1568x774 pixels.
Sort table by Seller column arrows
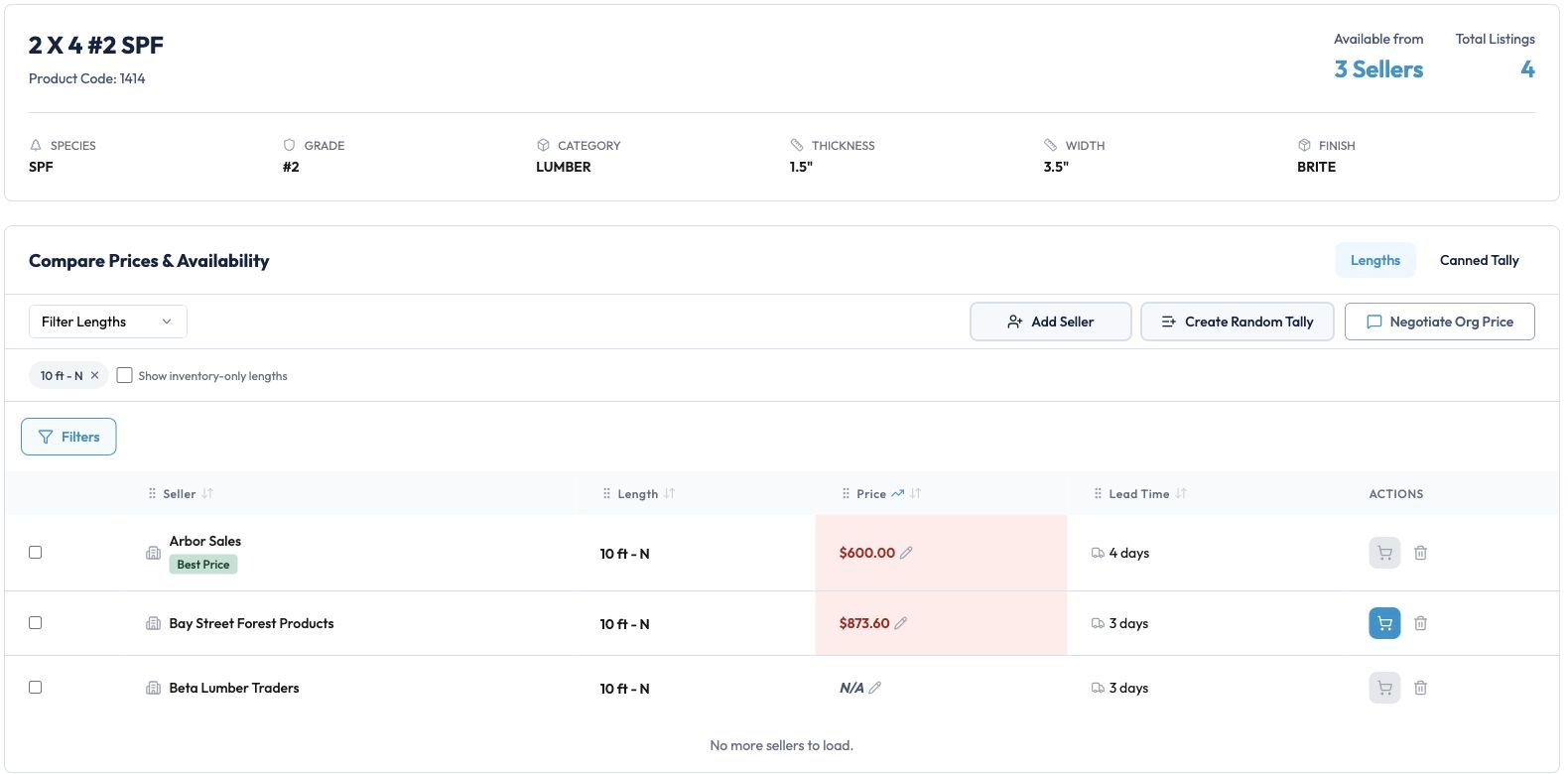(207, 493)
